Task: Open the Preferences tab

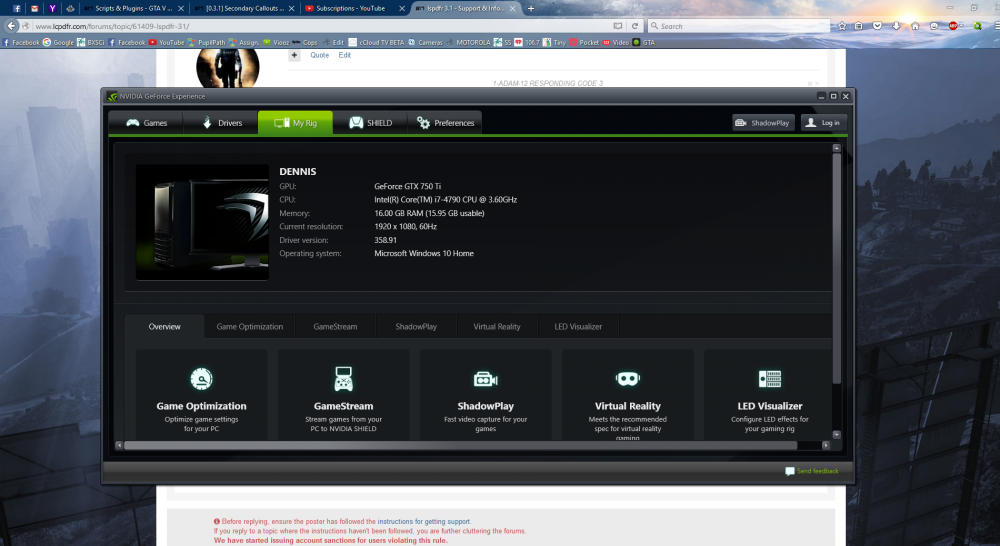Action: click(445, 122)
